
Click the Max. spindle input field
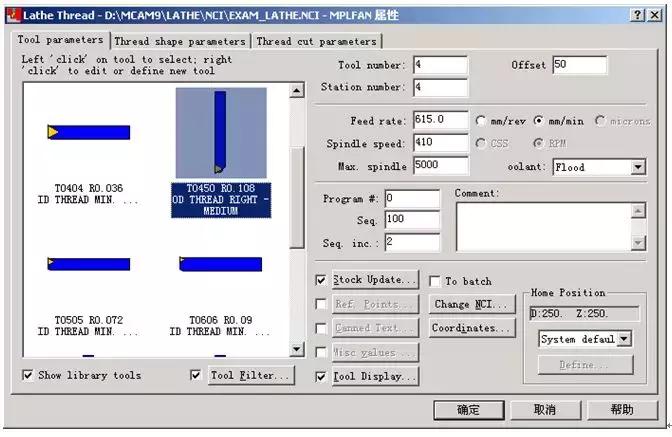(441, 165)
